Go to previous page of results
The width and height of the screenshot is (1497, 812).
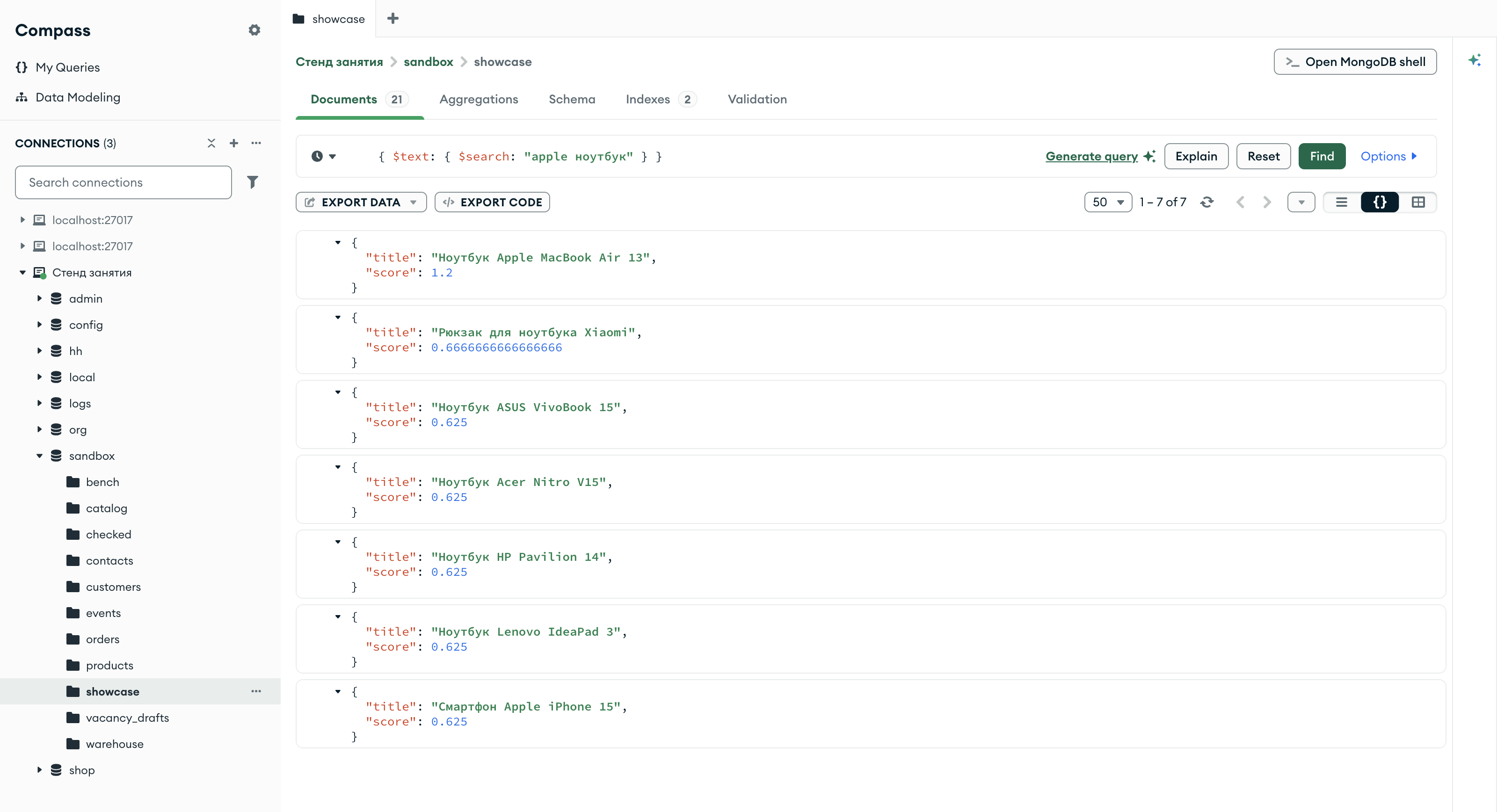(x=1241, y=202)
